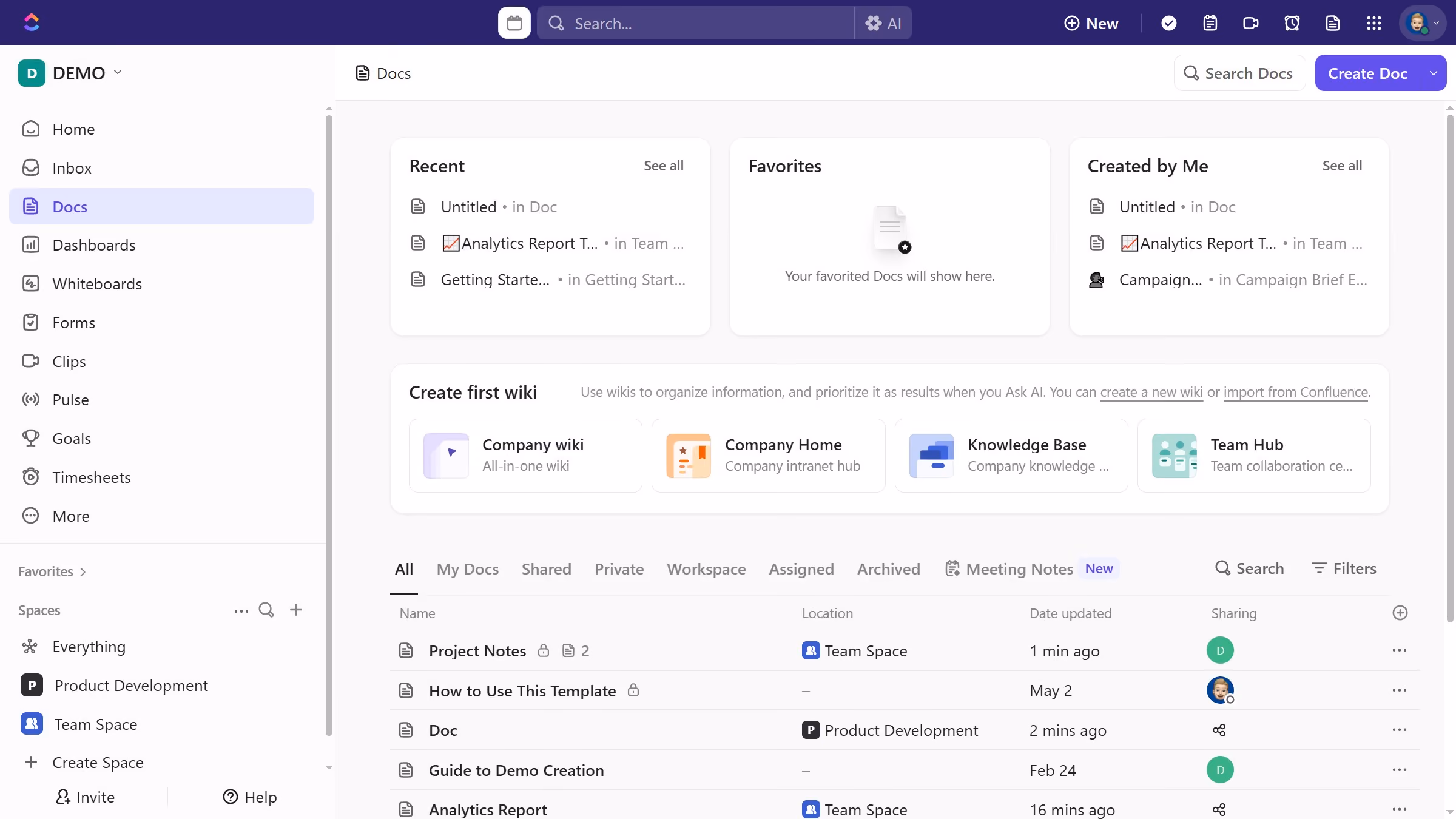Click the main search input field
Image resolution: width=1456 pixels, height=819 pixels.
point(695,23)
